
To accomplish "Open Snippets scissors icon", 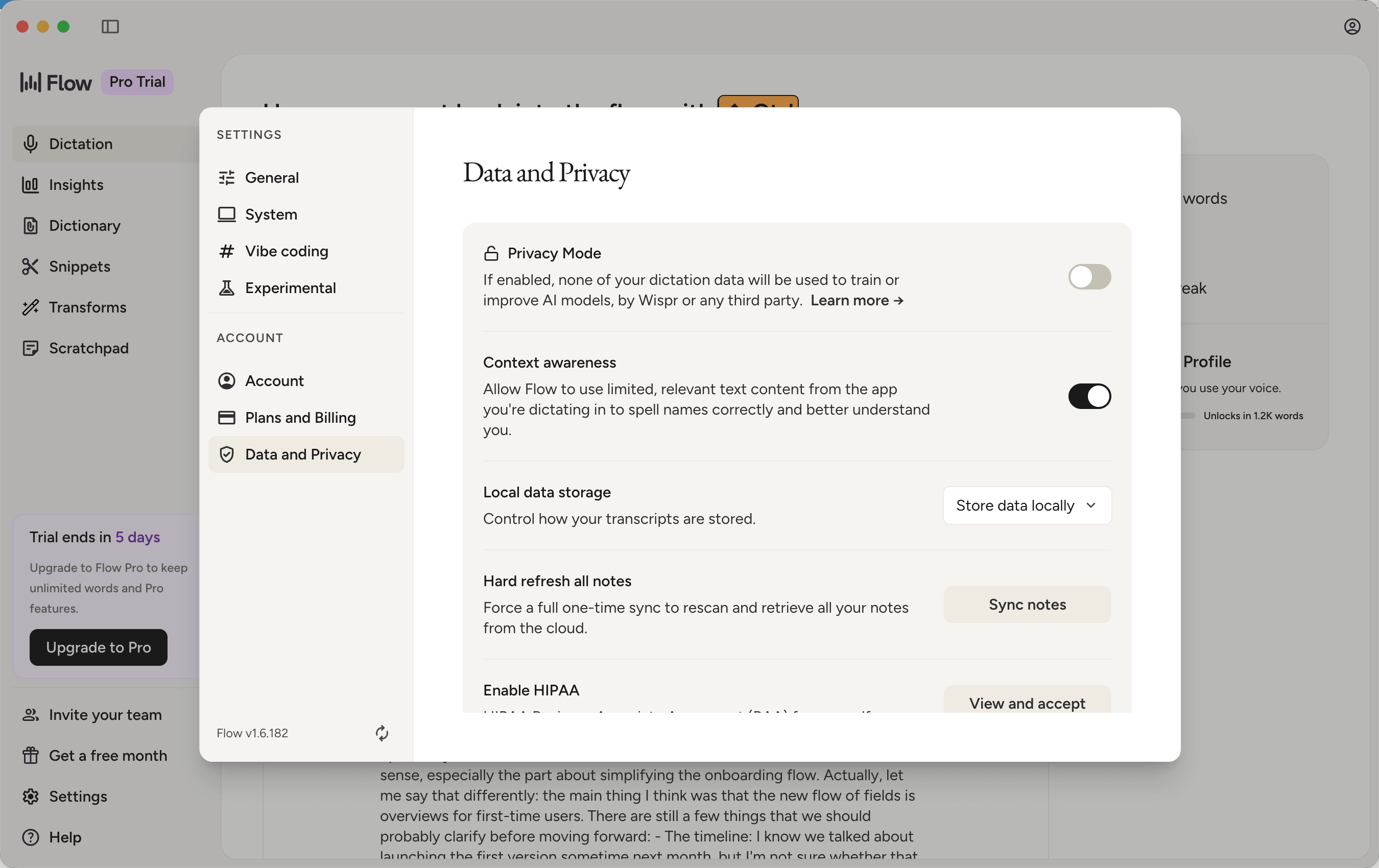I will click(30, 266).
